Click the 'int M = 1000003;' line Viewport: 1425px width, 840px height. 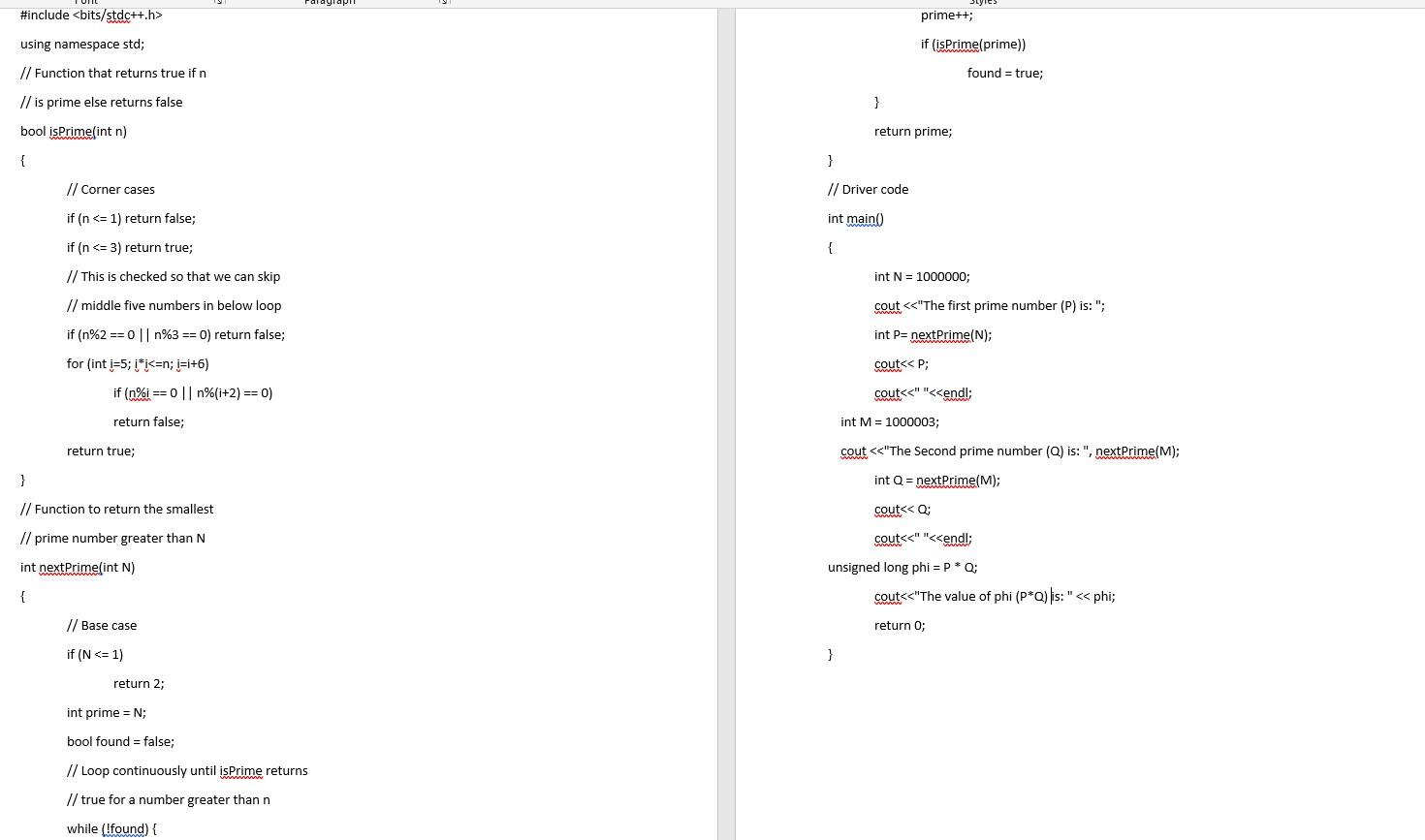(x=890, y=421)
